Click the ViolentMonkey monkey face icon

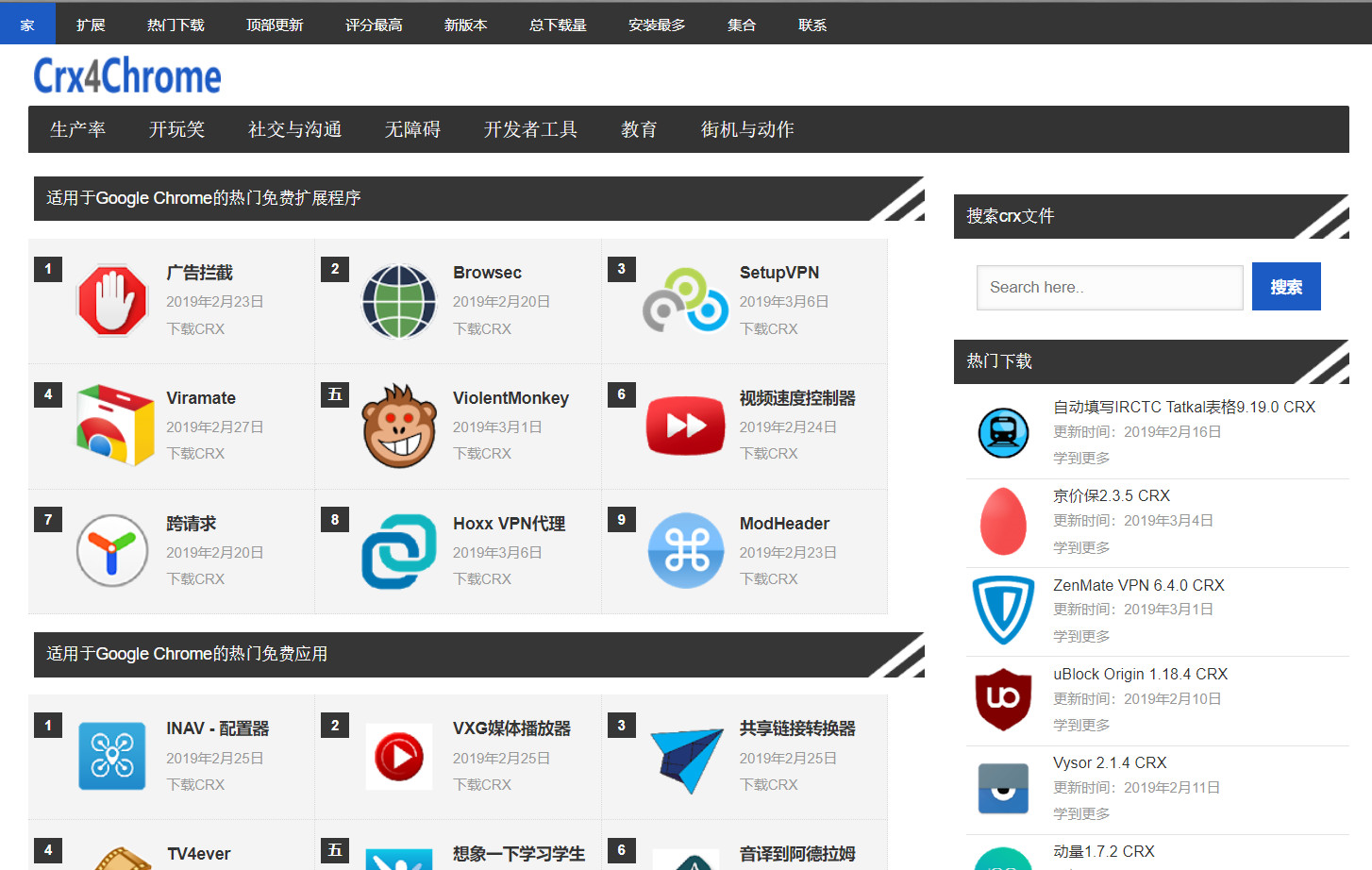400,426
